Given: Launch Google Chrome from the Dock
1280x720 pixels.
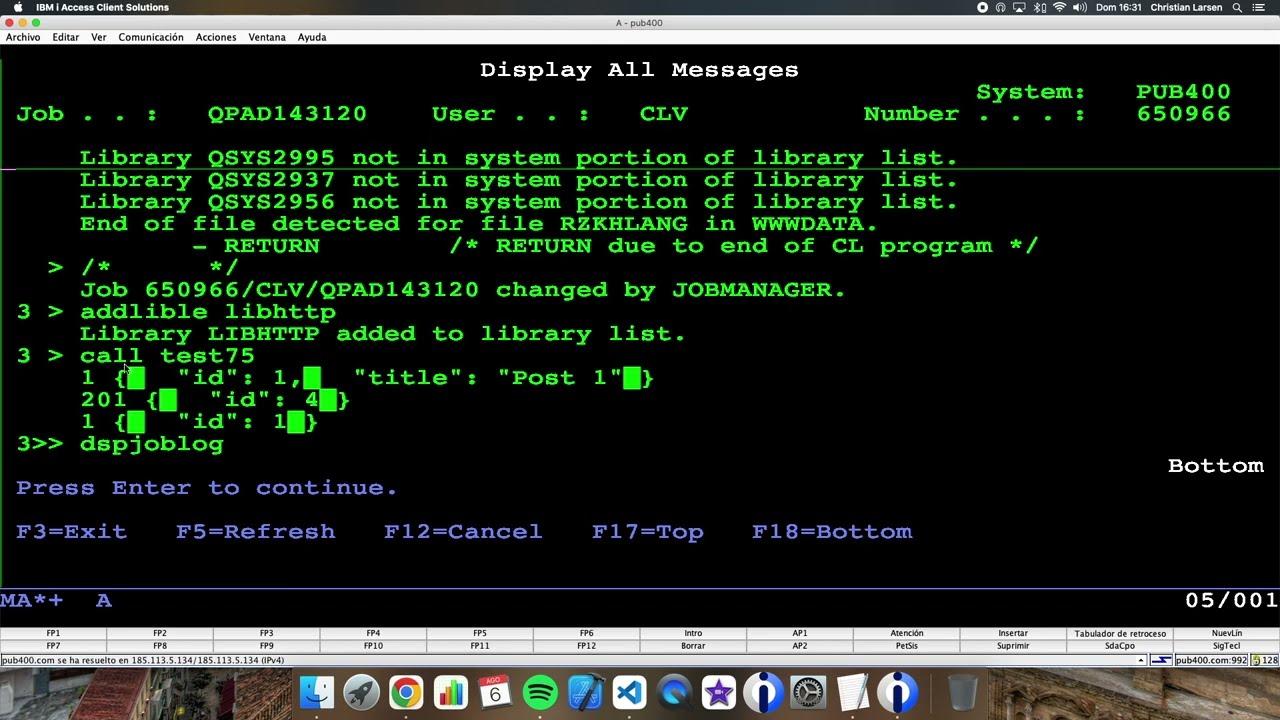Looking at the screenshot, I should (x=406, y=692).
